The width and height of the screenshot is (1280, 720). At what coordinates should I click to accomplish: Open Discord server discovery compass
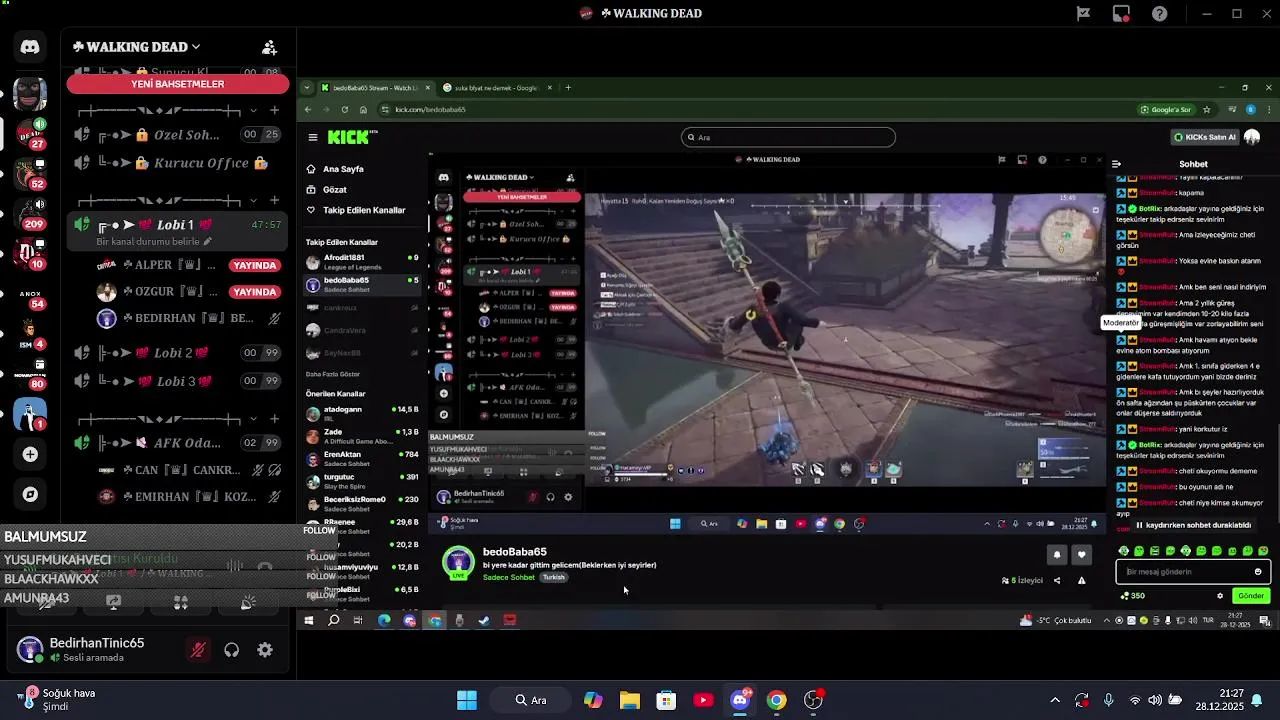30,494
